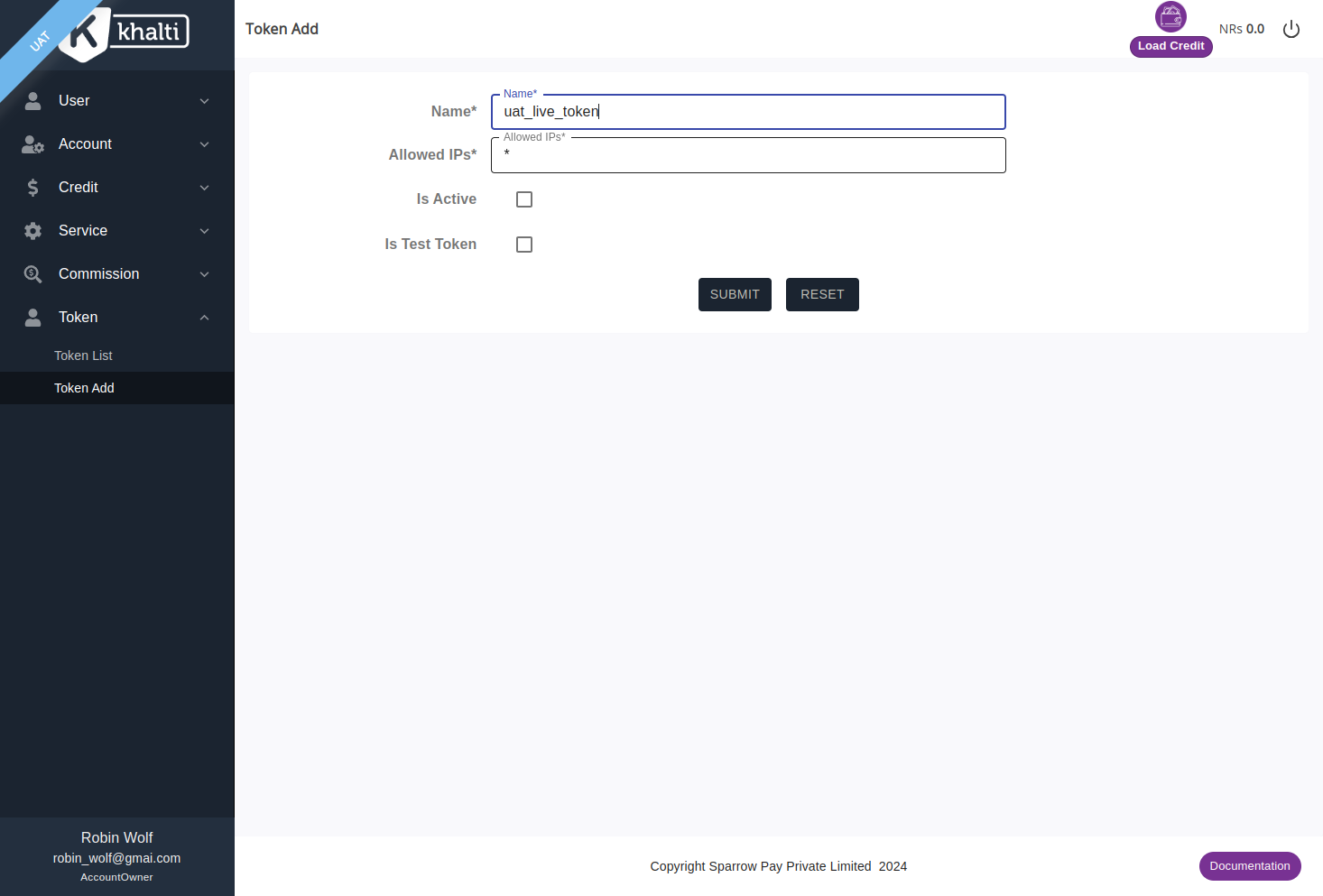Click the Copyright Sparrow Pay footer text
The image size is (1323, 896).
click(778, 866)
